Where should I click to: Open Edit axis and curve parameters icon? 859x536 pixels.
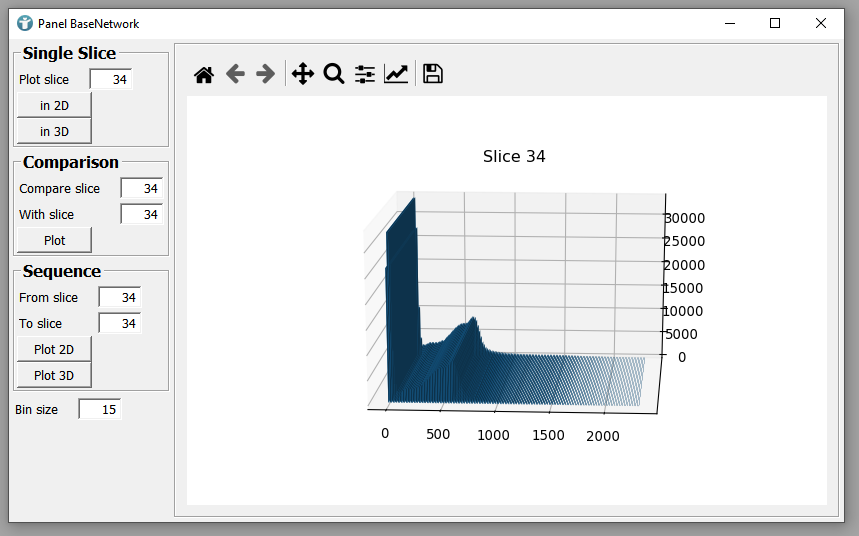pos(396,74)
